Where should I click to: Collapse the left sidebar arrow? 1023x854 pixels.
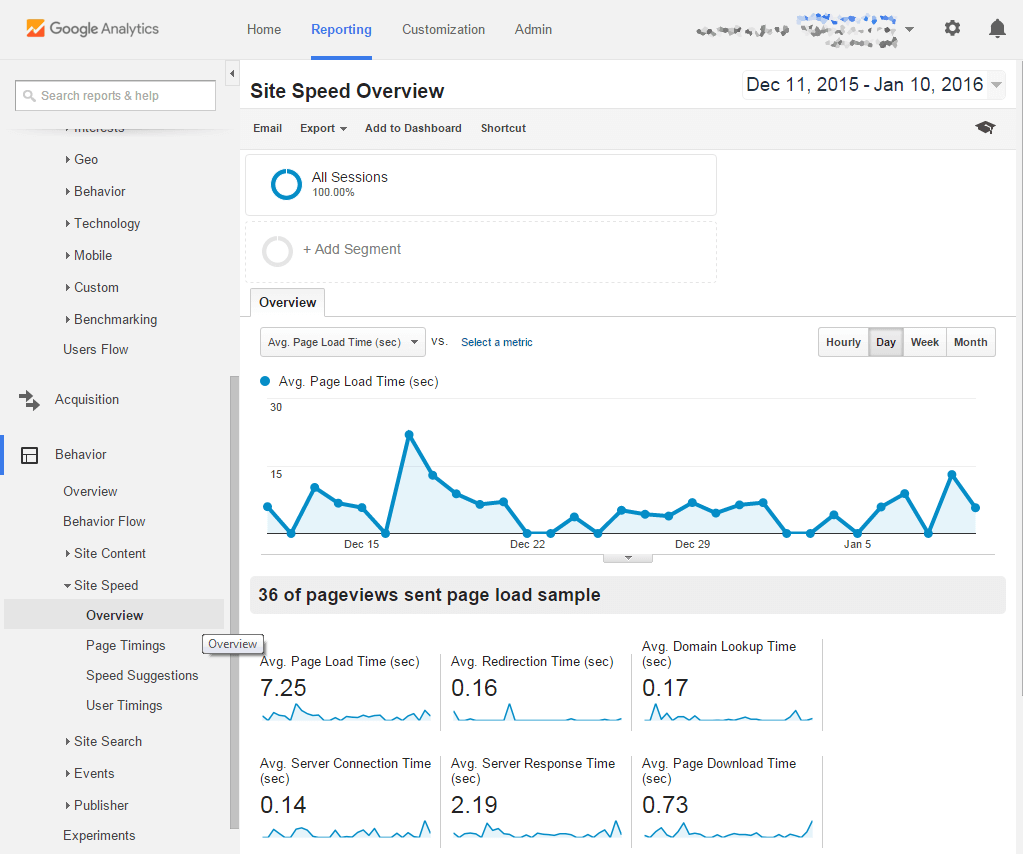pos(232,74)
